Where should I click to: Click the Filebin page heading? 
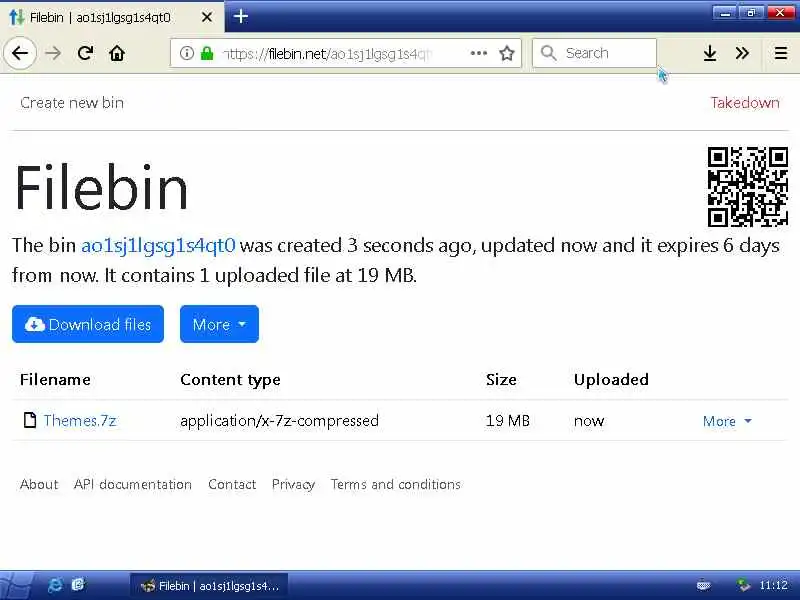(x=101, y=187)
